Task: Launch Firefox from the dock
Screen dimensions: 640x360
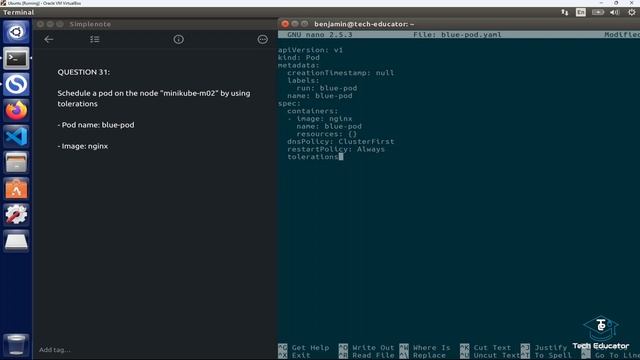Action: 16,110
